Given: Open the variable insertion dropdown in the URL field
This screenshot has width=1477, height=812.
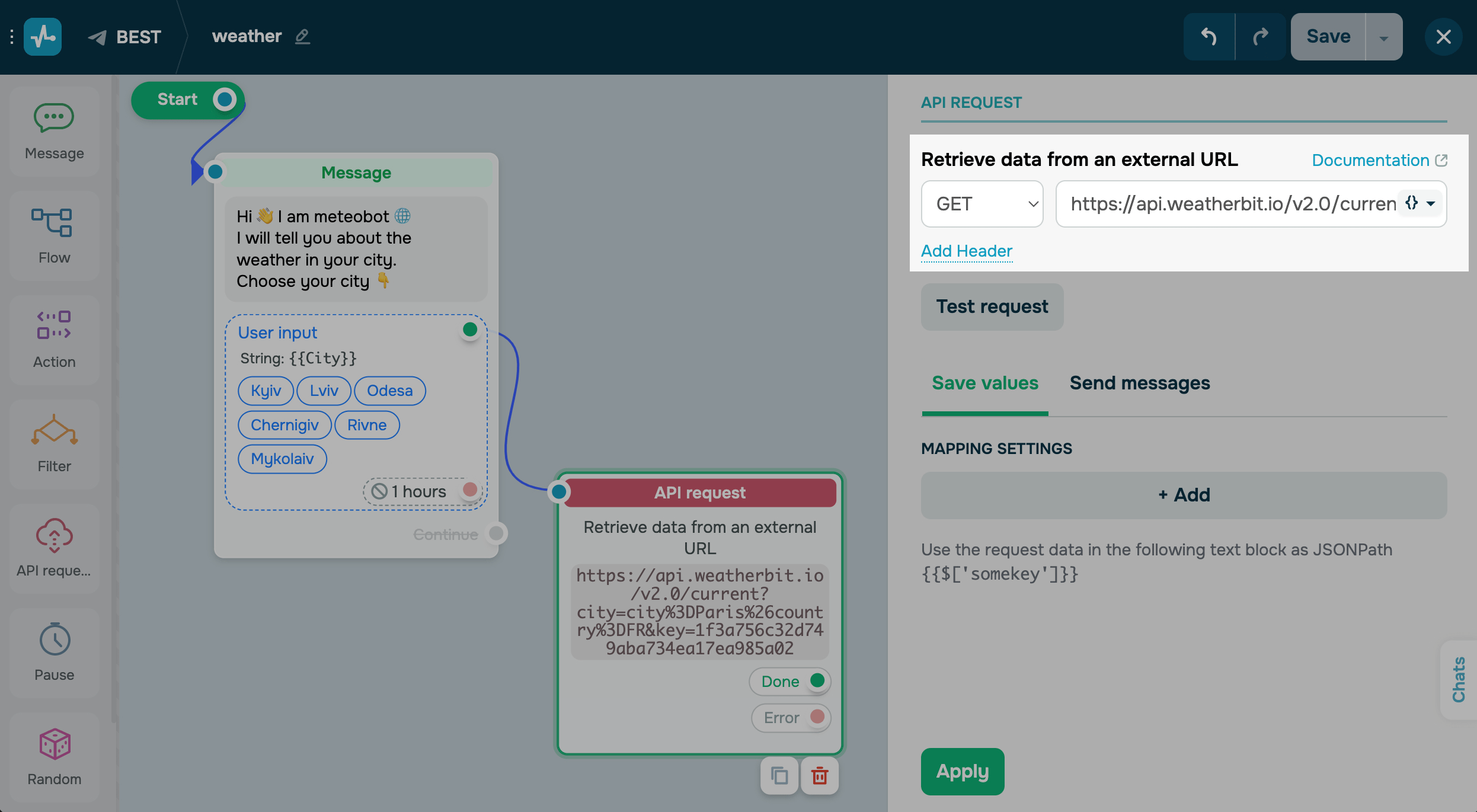Looking at the screenshot, I should 1421,204.
